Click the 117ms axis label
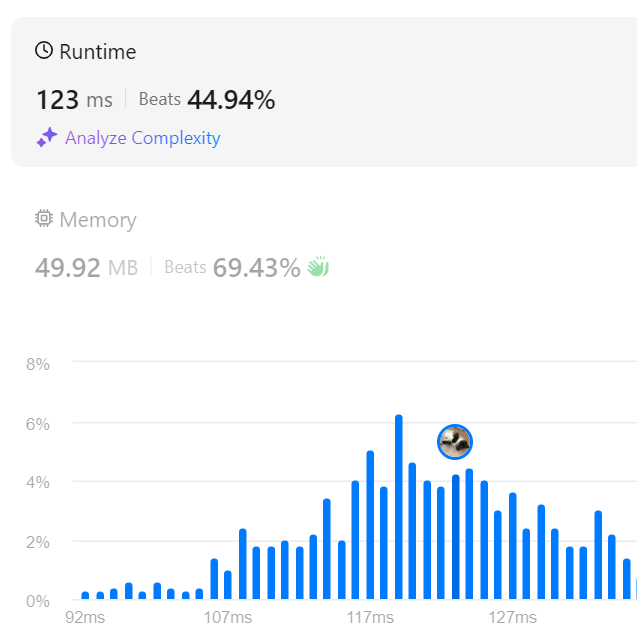Screen dimensions: 637x642 point(370,617)
